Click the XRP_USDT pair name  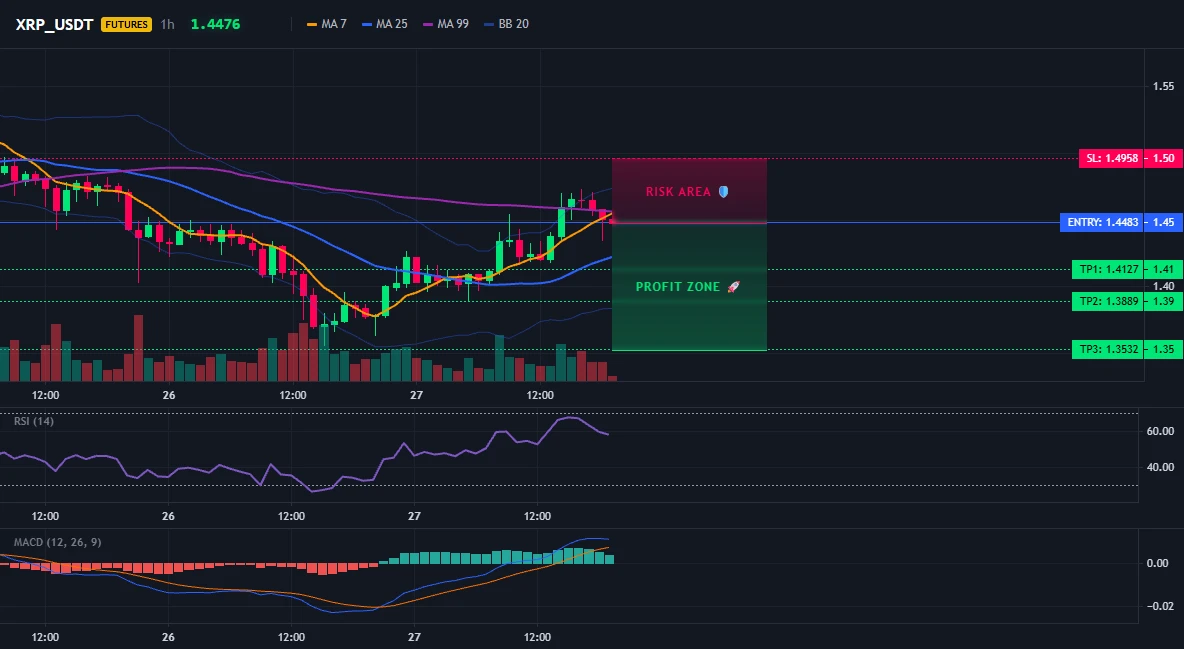coord(54,24)
